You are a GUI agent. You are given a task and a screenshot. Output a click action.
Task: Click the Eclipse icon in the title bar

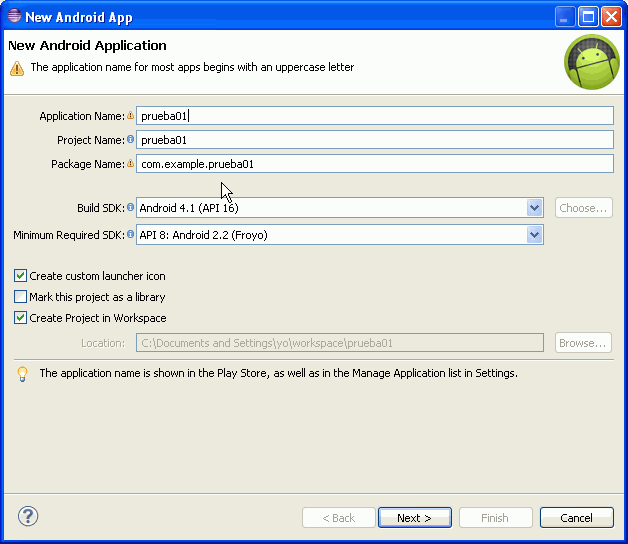pos(14,16)
